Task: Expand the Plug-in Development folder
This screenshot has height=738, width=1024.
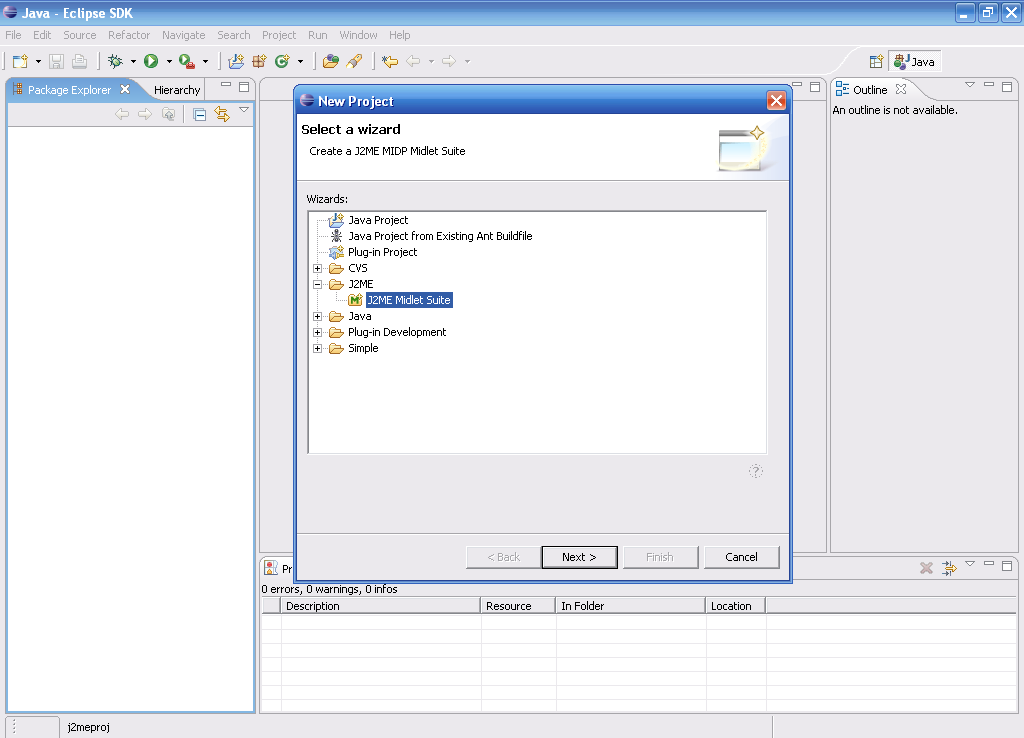Action: coord(317,332)
